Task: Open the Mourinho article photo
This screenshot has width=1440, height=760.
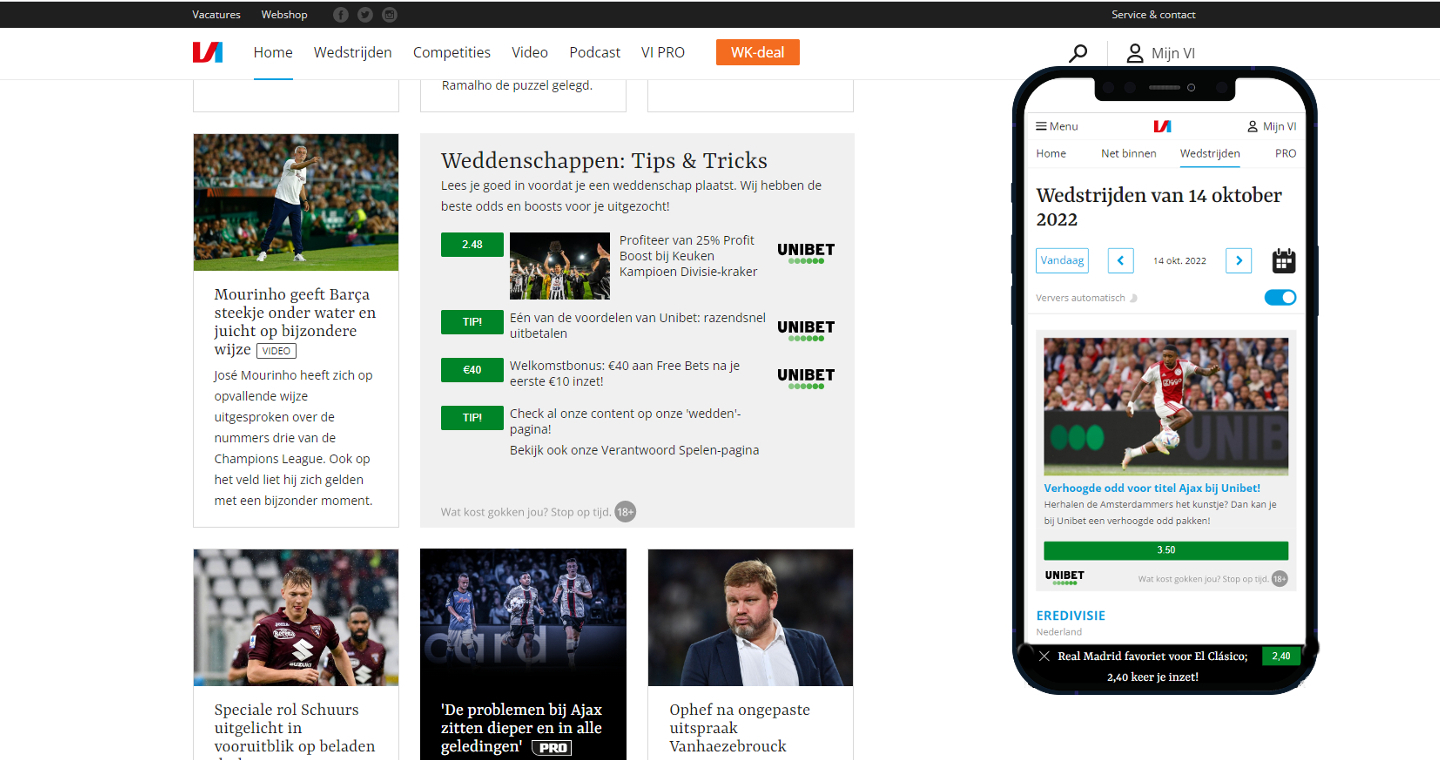Action: tap(296, 202)
